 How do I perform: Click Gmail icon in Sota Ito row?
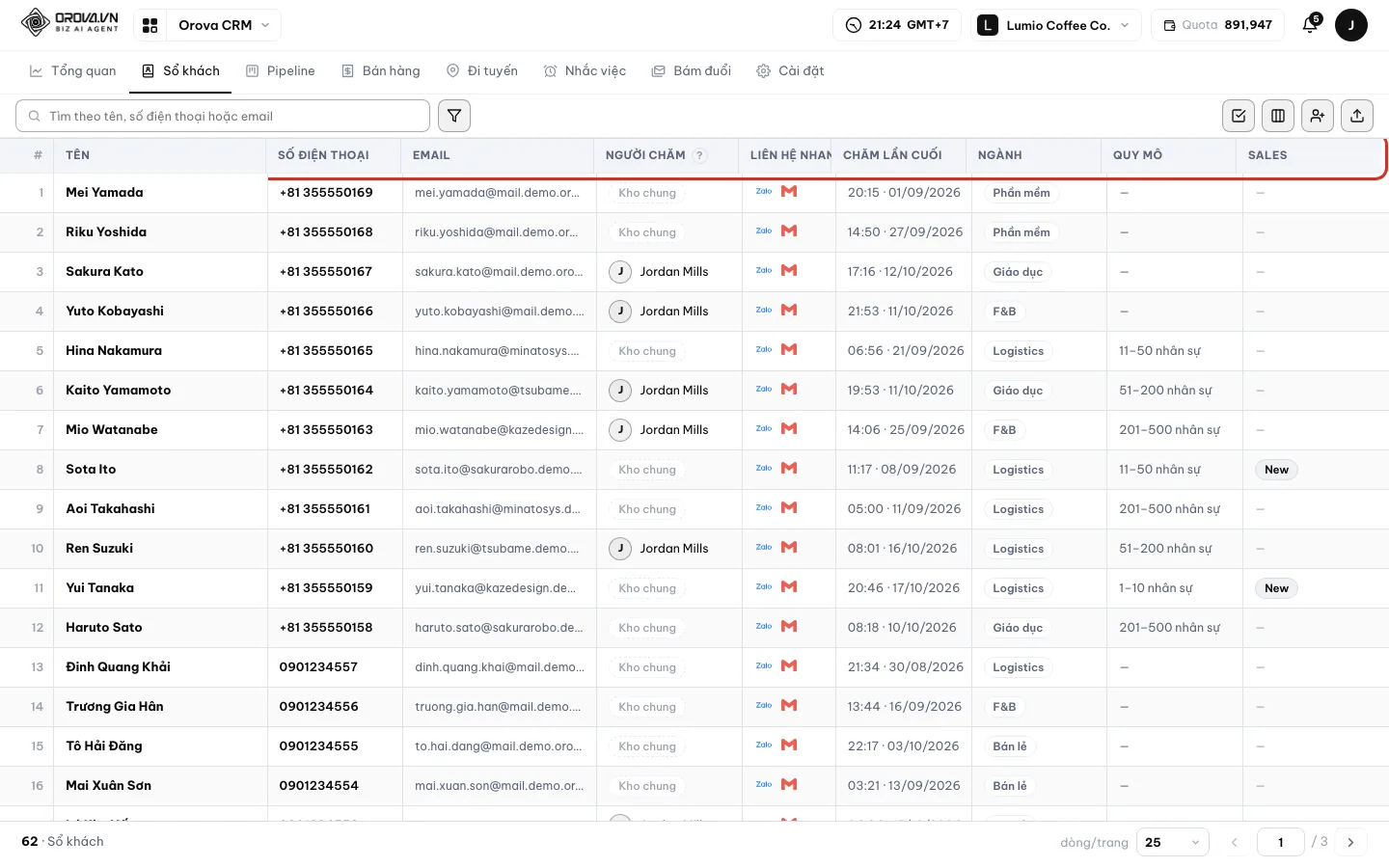click(x=789, y=468)
